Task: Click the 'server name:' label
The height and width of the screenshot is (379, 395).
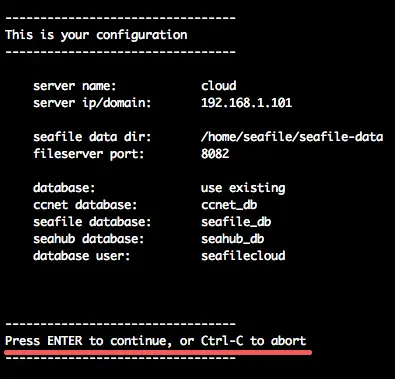Action: pos(75,86)
